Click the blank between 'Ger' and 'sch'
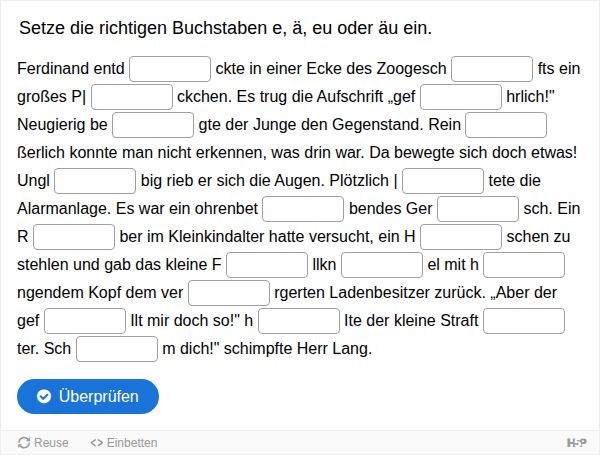600x455 pixels. [478, 209]
